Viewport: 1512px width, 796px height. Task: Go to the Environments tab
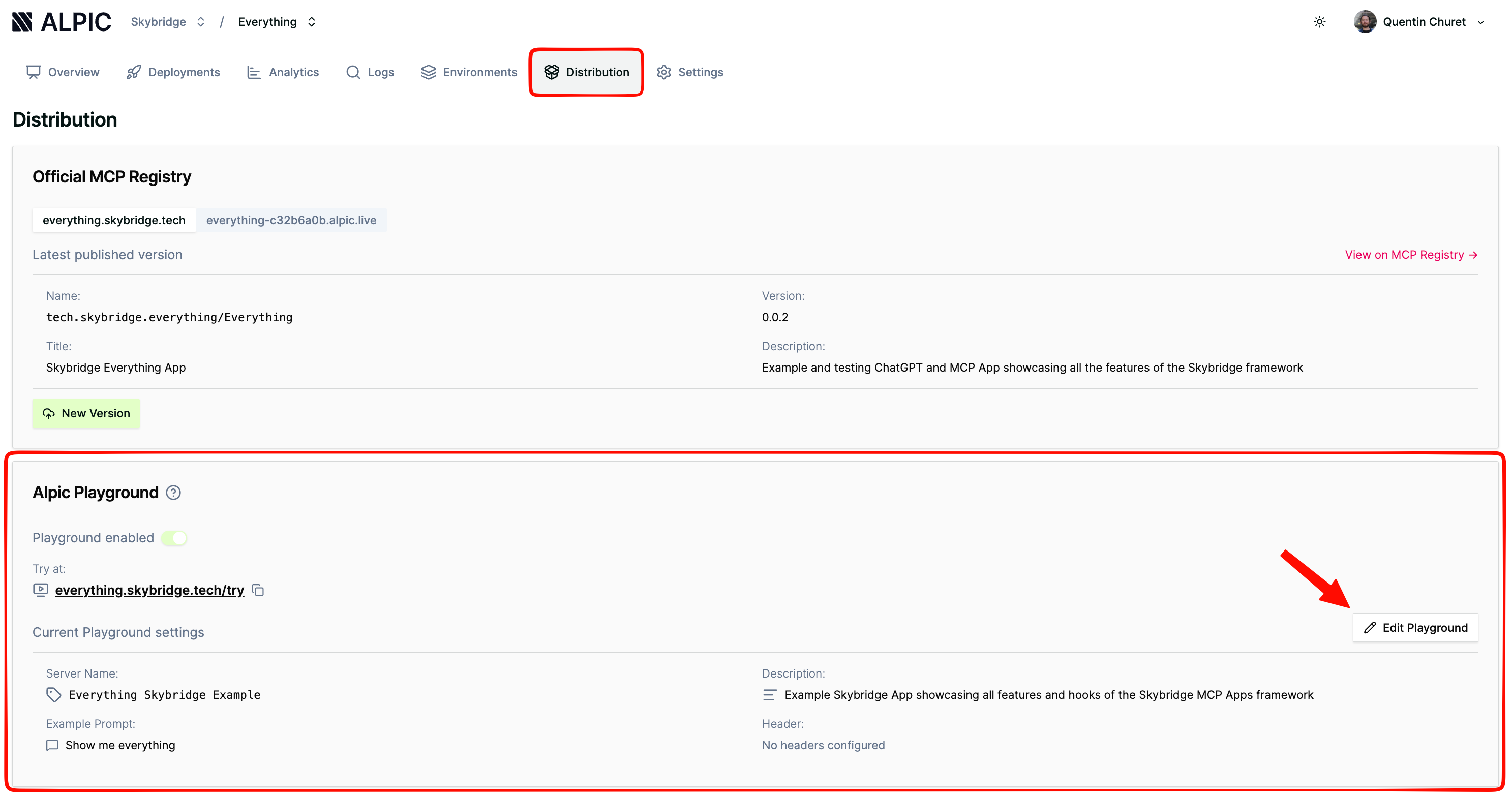(x=469, y=72)
